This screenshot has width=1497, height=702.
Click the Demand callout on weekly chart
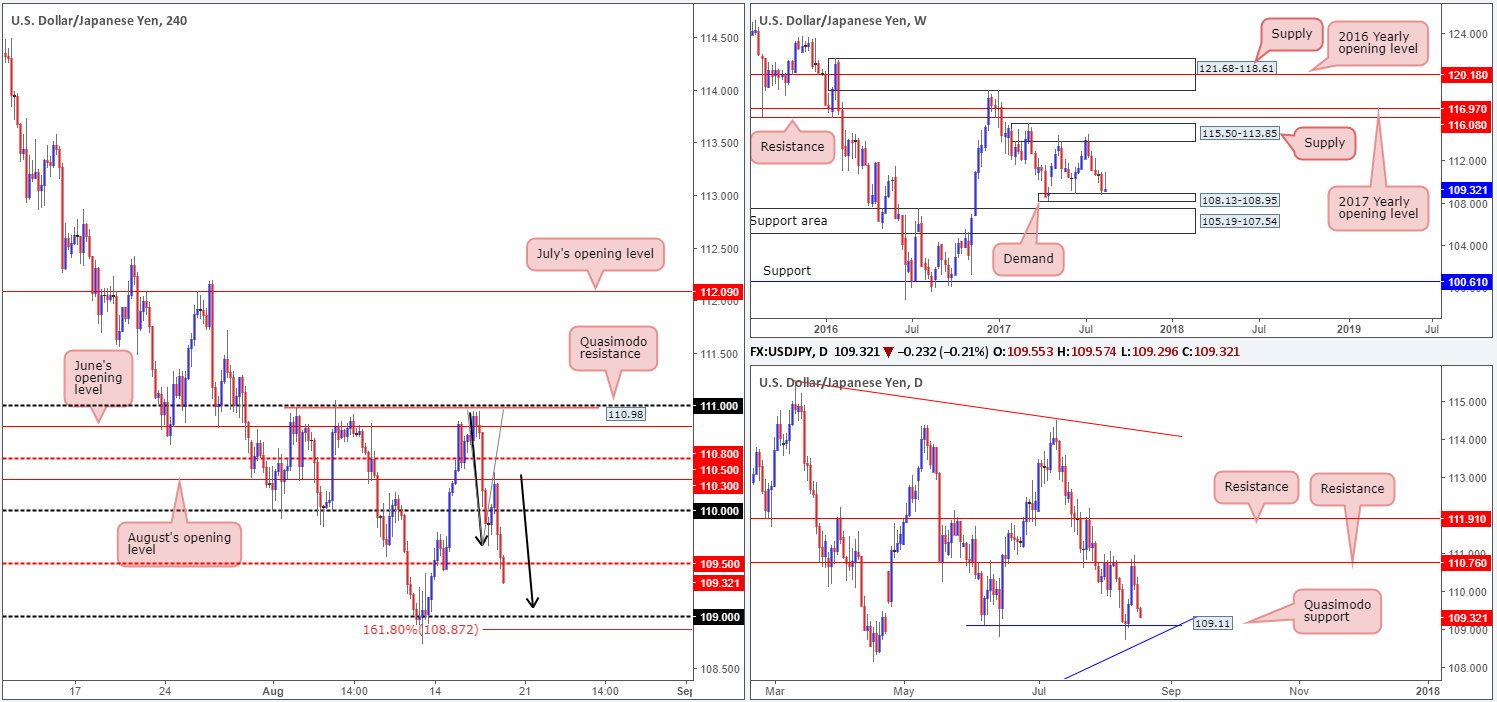click(x=1029, y=258)
